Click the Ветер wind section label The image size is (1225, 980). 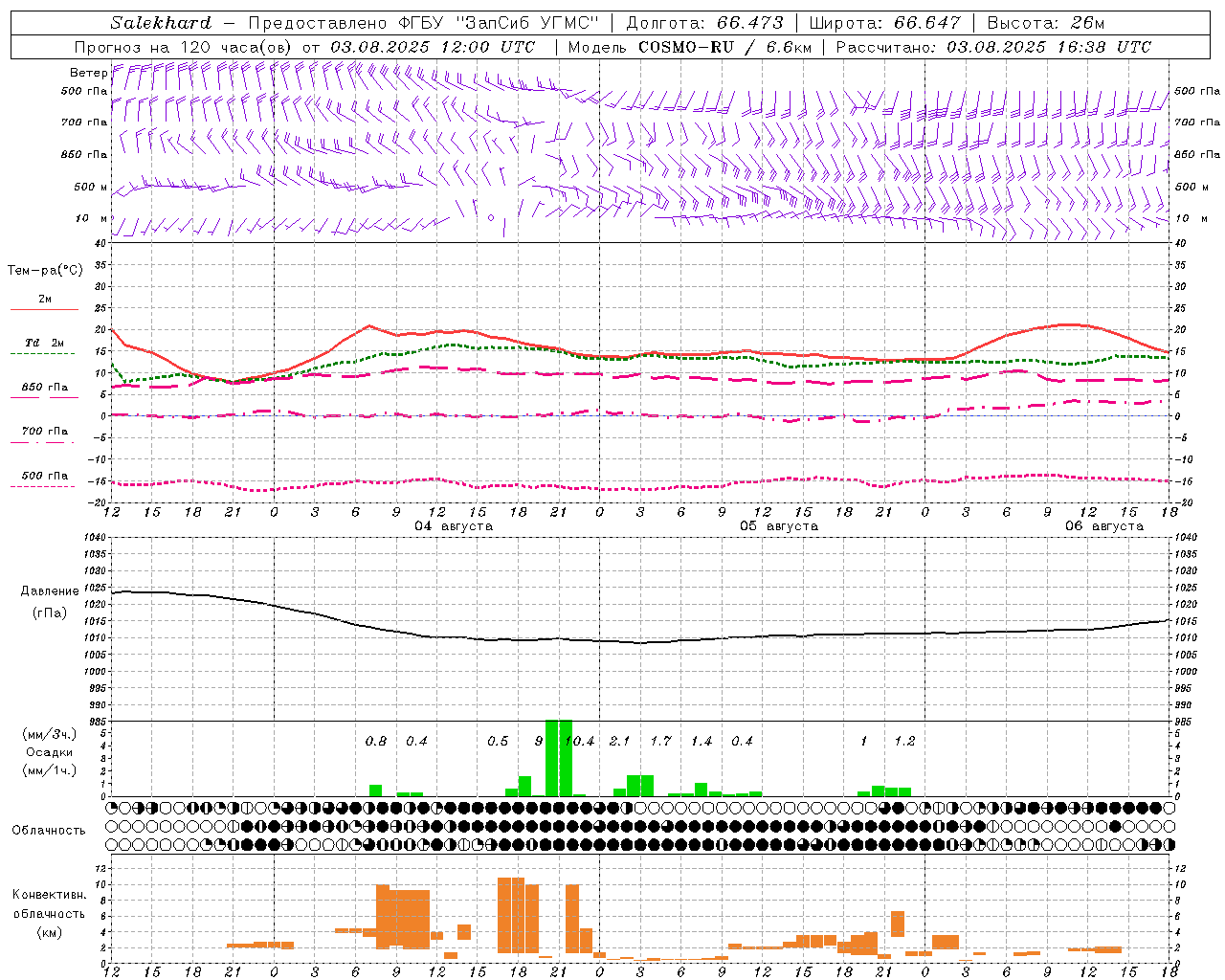coord(88,73)
